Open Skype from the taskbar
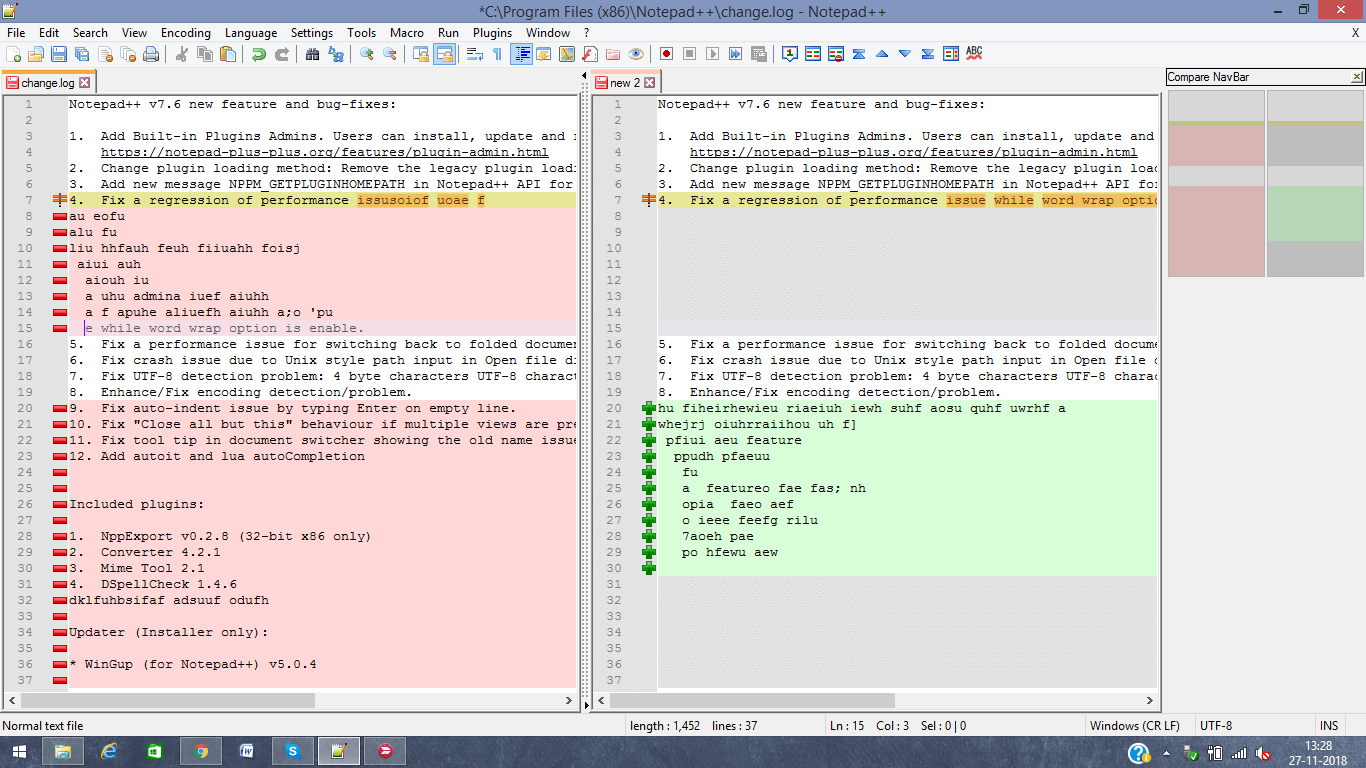The image size is (1366, 768). click(x=293, y=751)
